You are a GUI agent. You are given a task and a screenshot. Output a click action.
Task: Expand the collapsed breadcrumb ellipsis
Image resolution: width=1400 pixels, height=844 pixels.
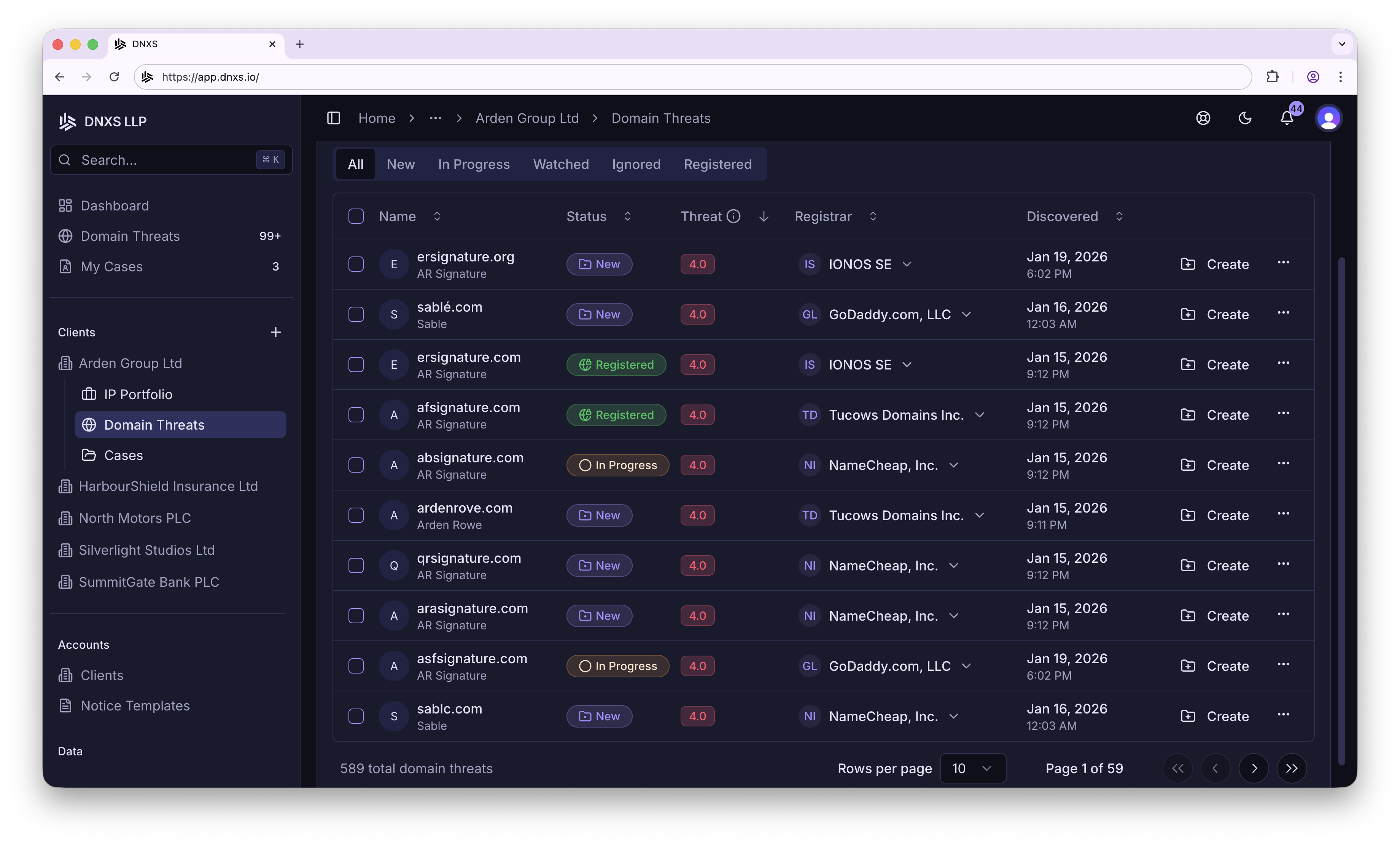pos(435,118)
